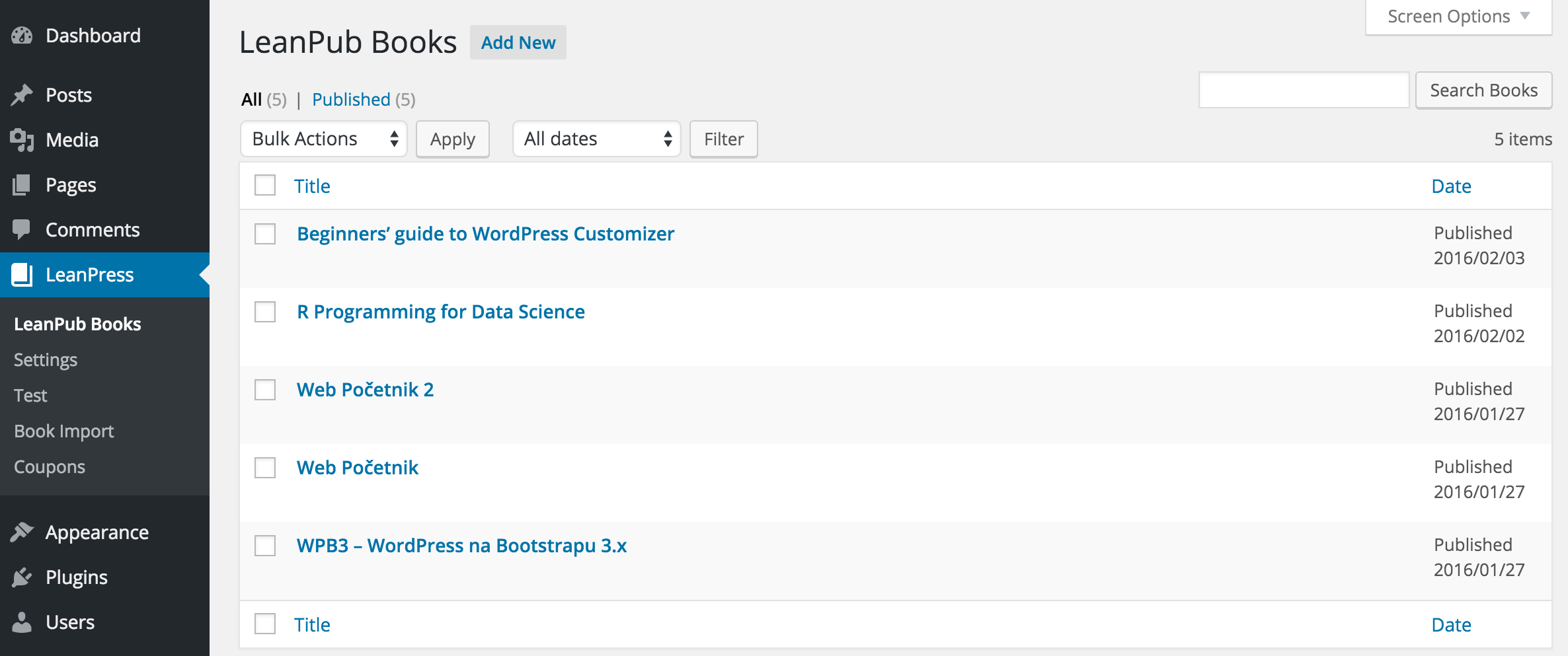This screenshot has height=656, width=1568.
Task: Sort by Date in table header
Action: [x=1452, y=186]
